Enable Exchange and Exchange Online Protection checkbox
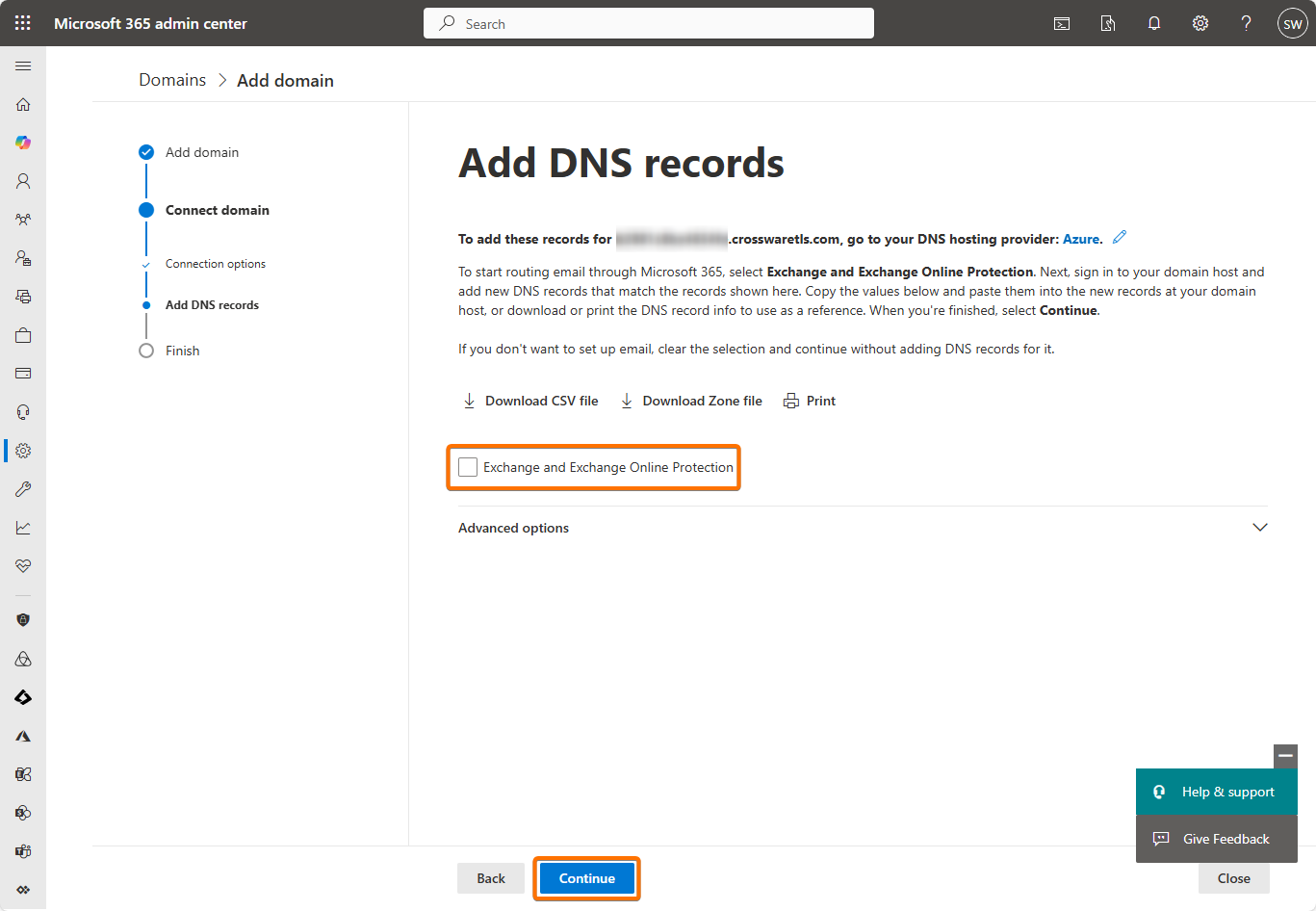The image size is (1316, 911). pos(468,467)
